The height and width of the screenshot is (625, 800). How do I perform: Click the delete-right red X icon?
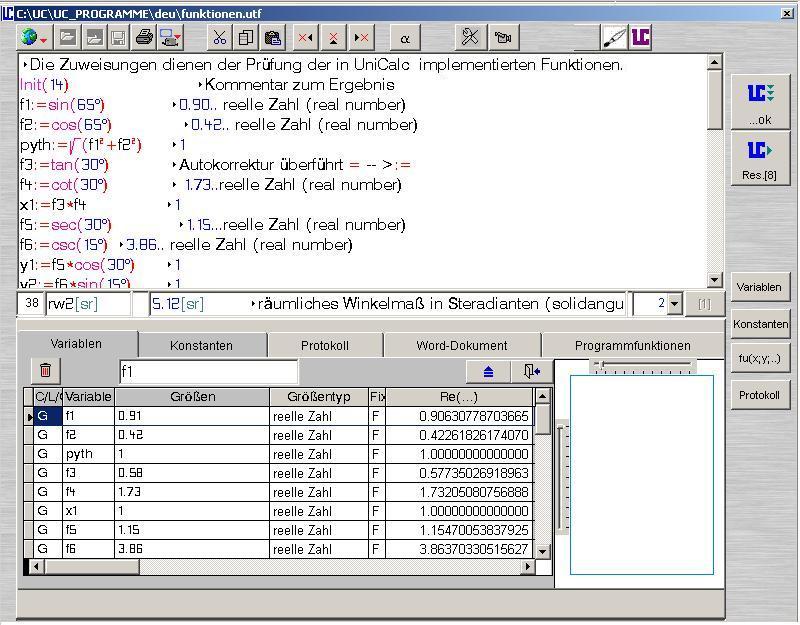(x=361, y=37)
